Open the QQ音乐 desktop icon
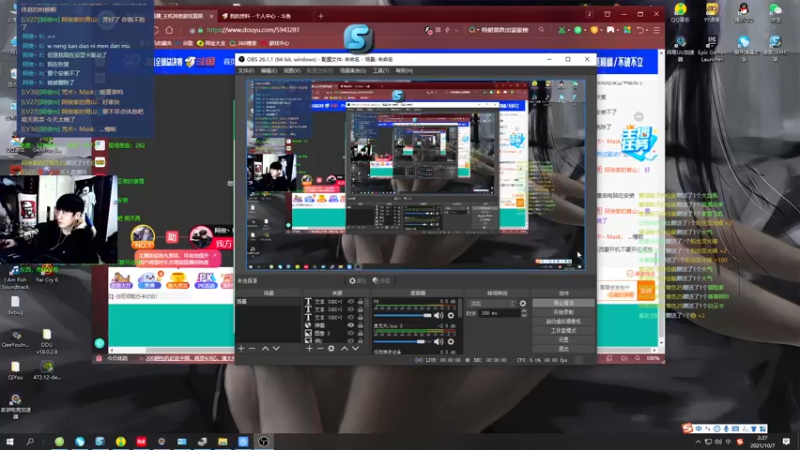This screenshot has height=450, width=800. [680, 13]
